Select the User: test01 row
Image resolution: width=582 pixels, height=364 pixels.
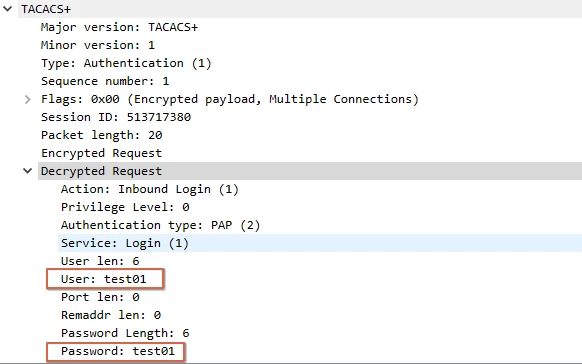coord(104,279)
